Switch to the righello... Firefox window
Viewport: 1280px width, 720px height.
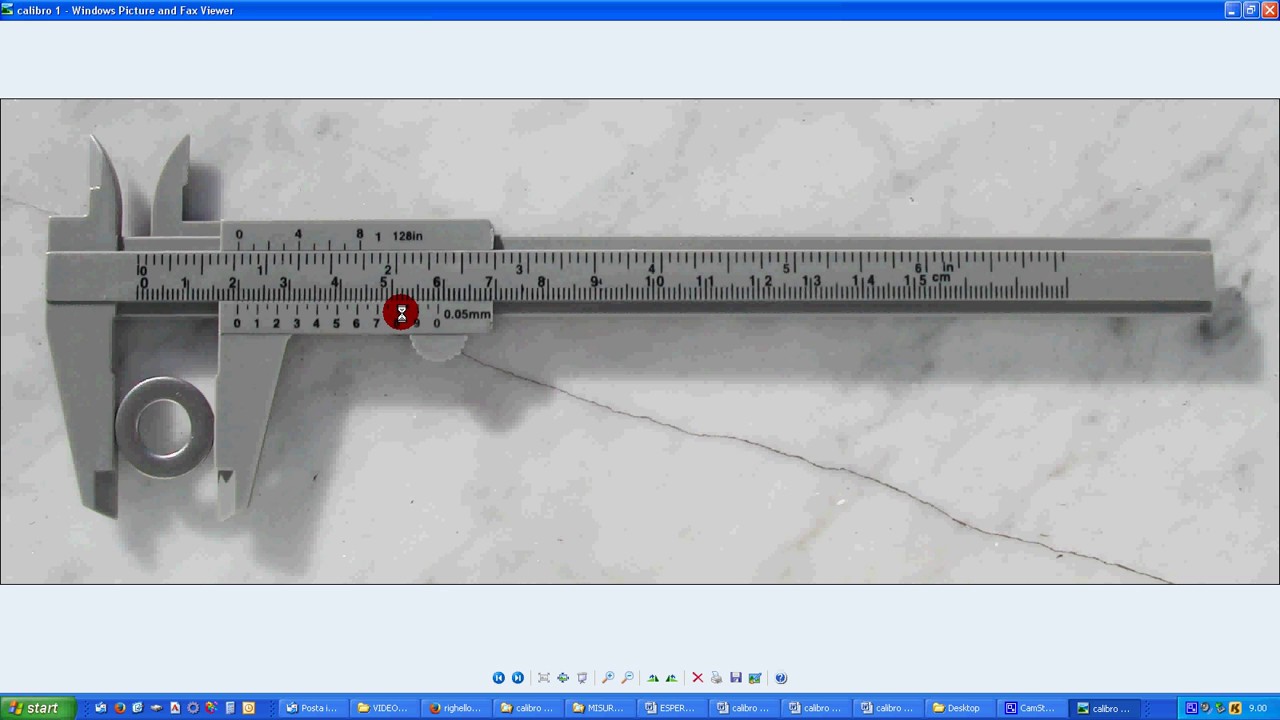click(456, 708)
